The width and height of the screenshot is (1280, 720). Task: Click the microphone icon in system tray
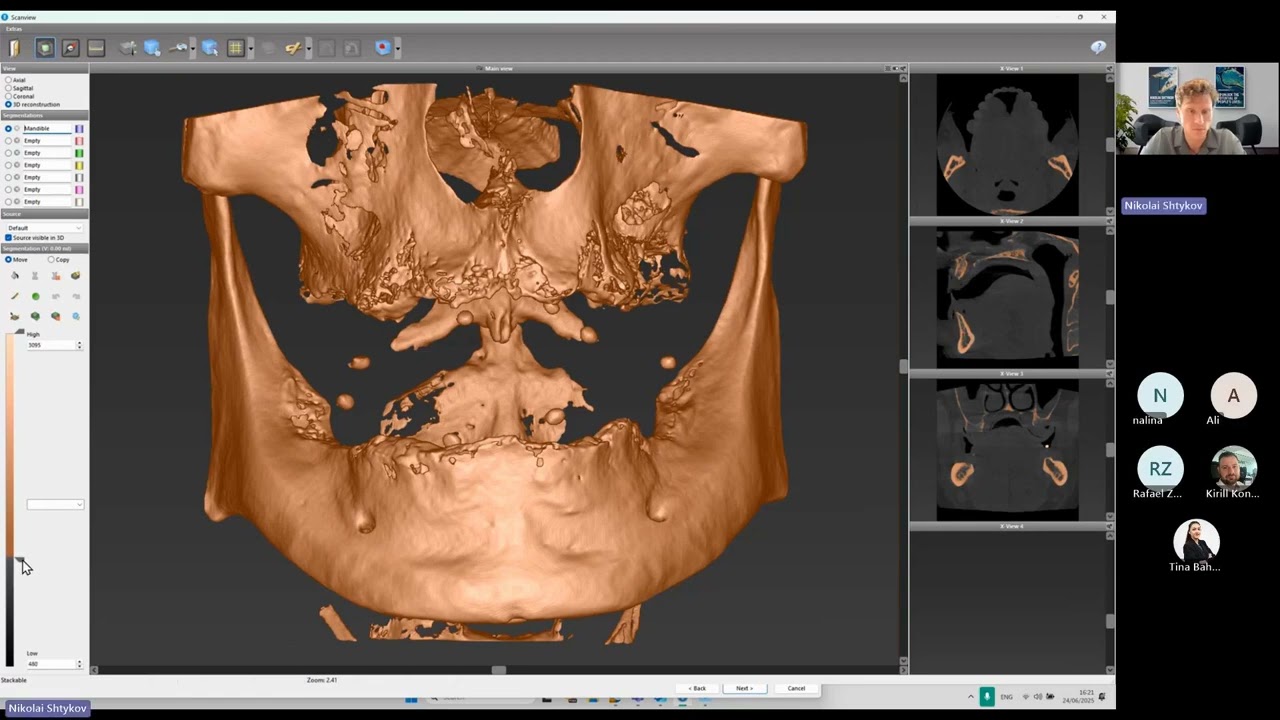tap(987, 696)
